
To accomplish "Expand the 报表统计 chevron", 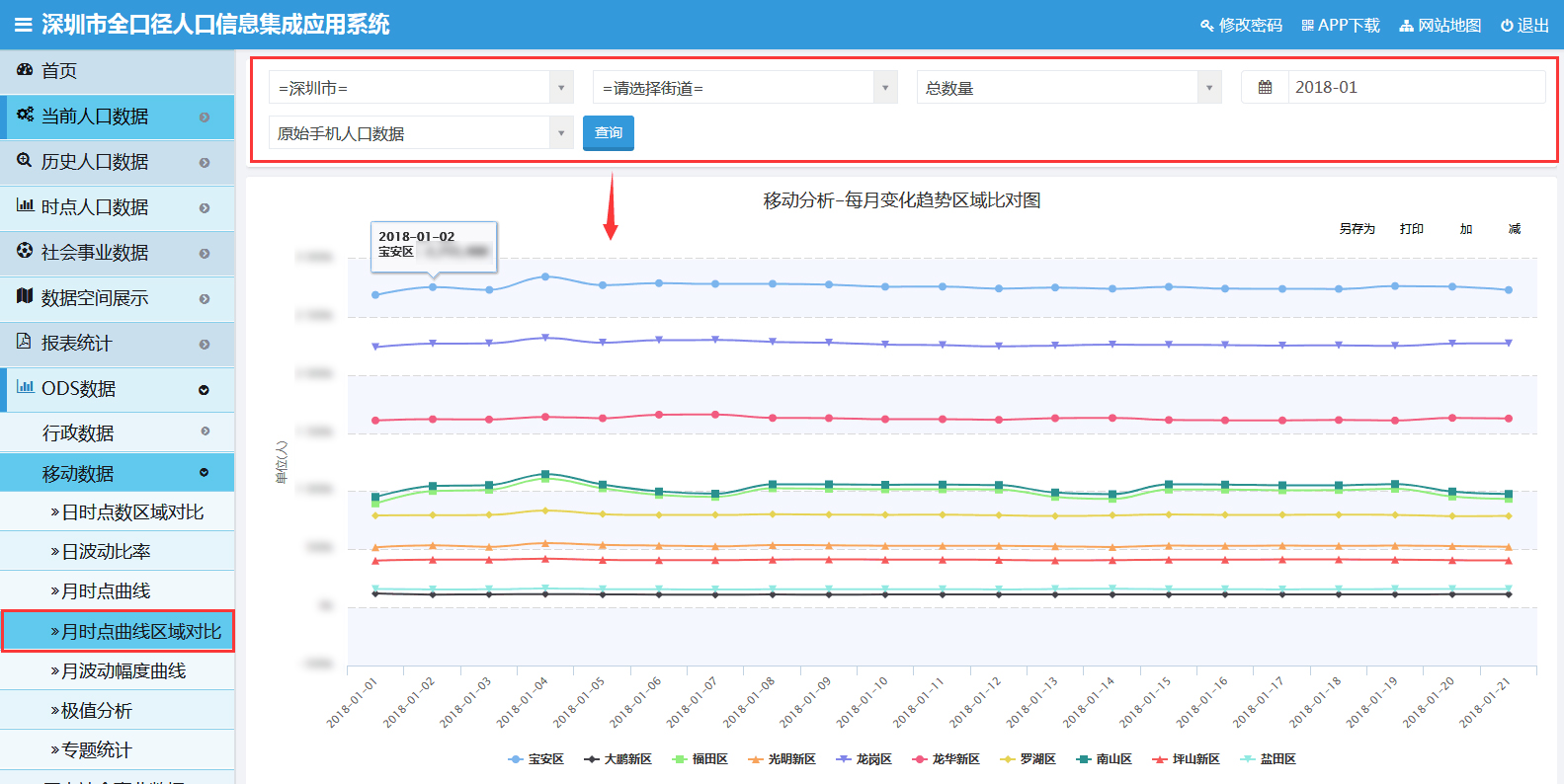I will 205,344.
